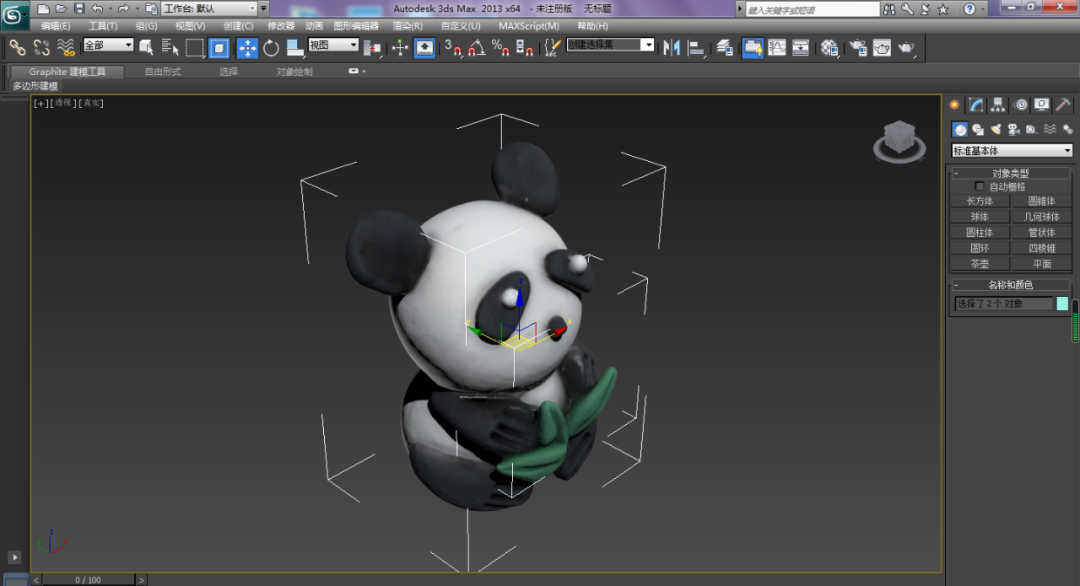Click the Render Production teapot icon

[x=906, y=48]
